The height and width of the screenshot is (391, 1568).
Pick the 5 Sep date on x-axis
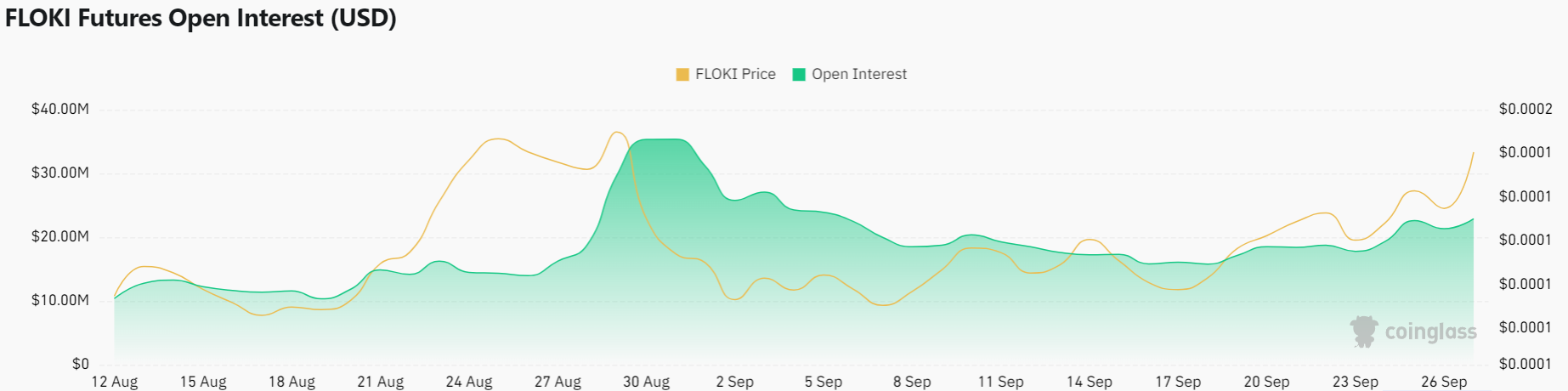click(x=824, y=382)
